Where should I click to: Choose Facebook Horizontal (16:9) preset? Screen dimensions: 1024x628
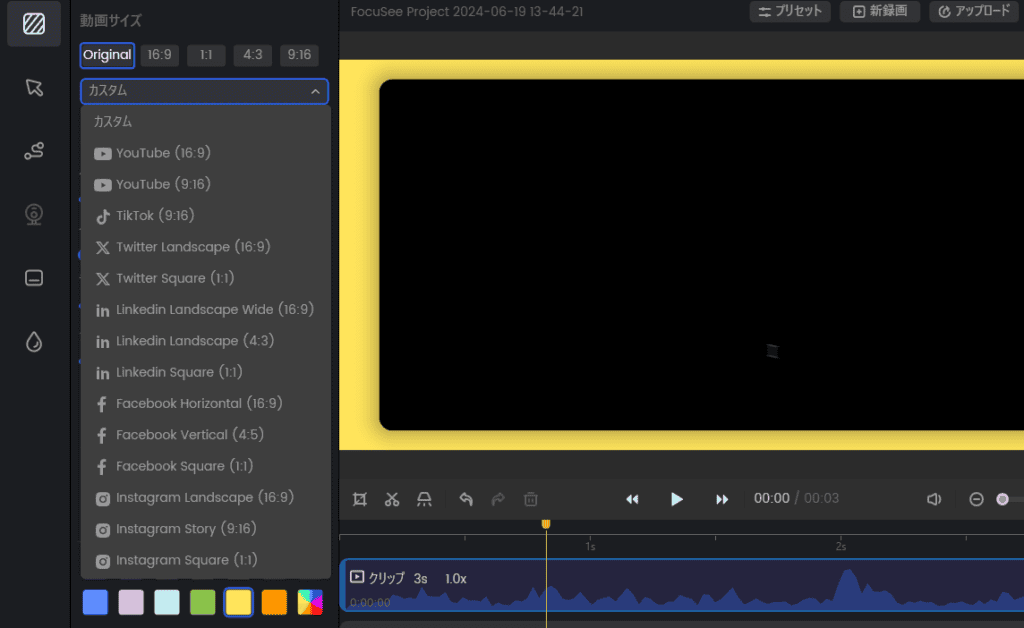point(206,404)
